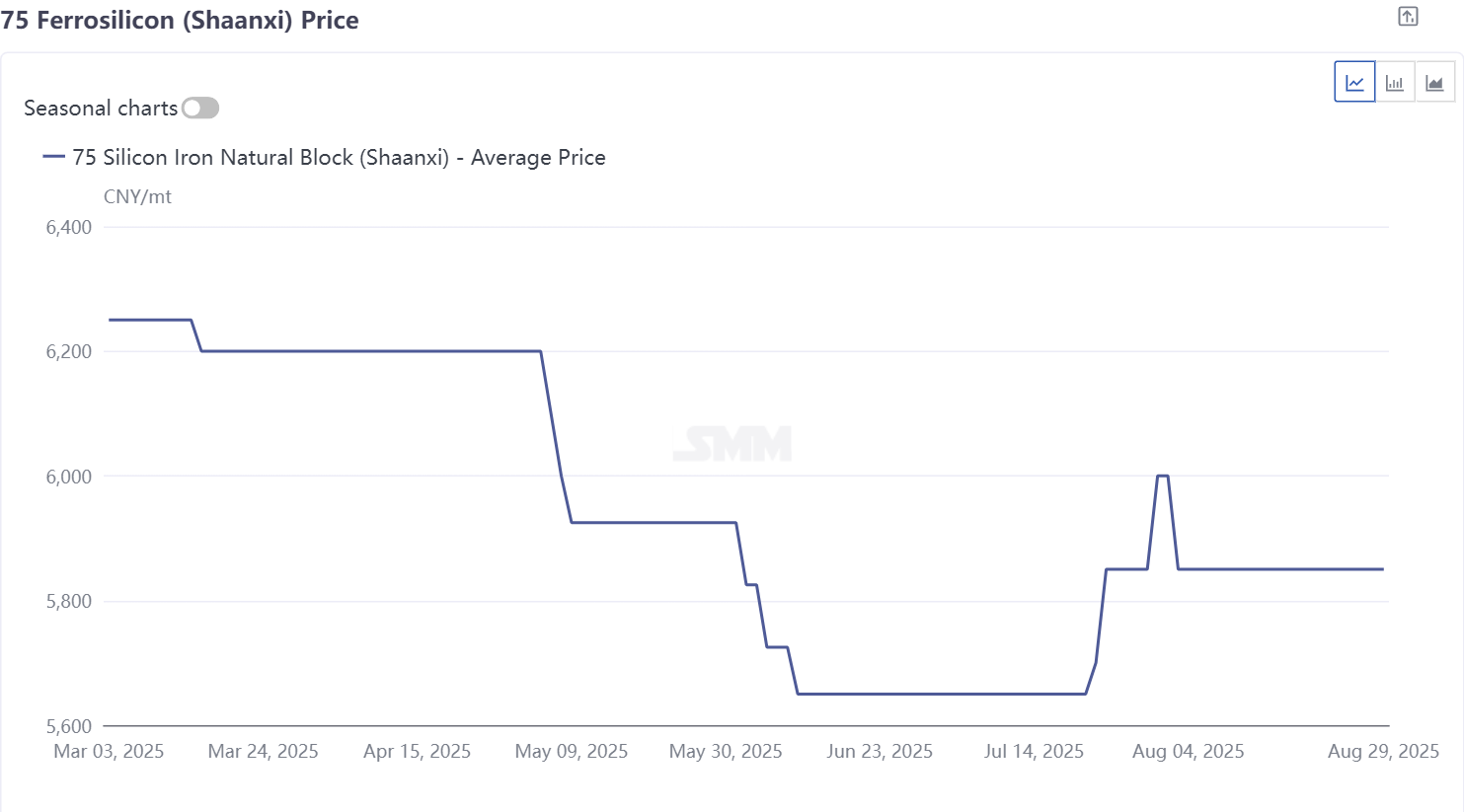Image resolution: width=1464 pixels, height=812 pixels.
Task: Switch to area chart view
Action: (x=1434, y=82)
